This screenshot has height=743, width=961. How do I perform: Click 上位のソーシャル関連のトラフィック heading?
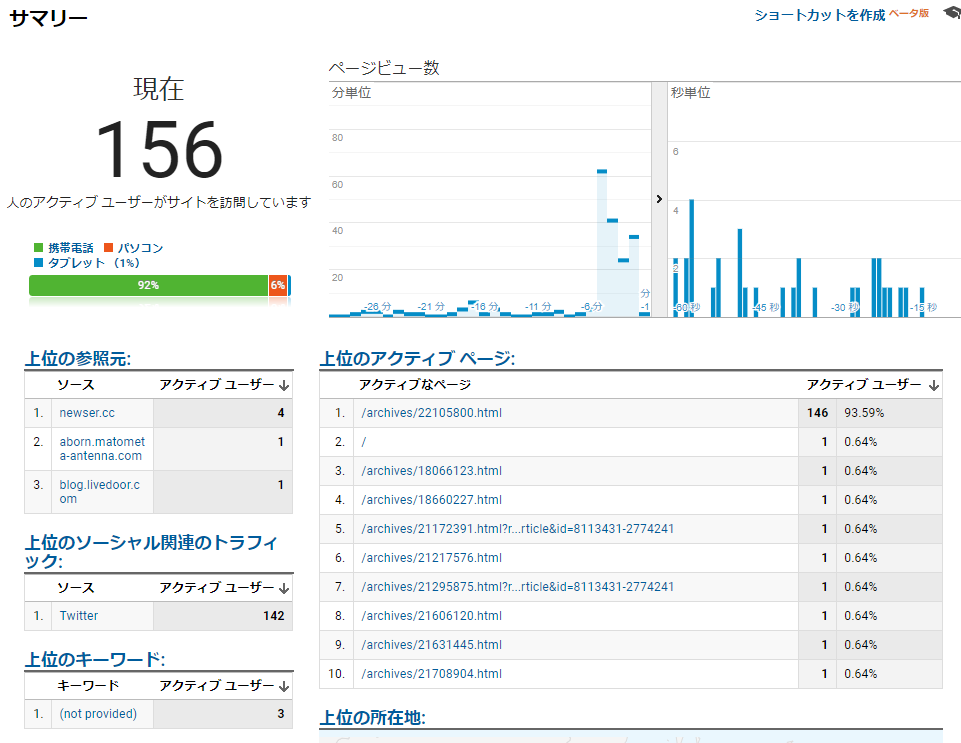151,552
